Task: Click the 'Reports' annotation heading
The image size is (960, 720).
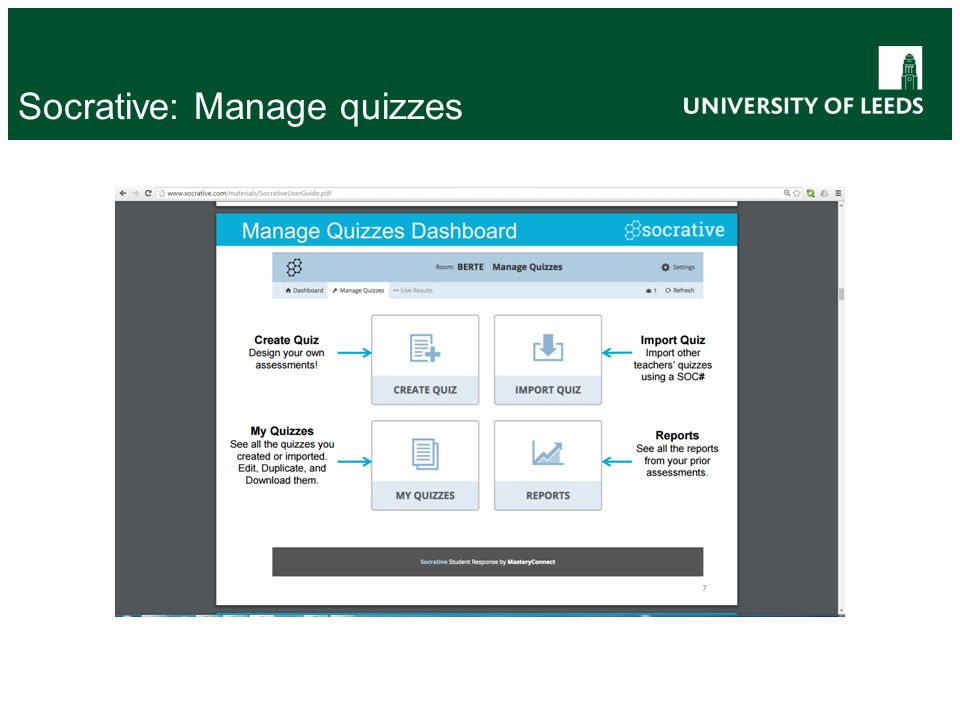Action: tap(677, 435)
